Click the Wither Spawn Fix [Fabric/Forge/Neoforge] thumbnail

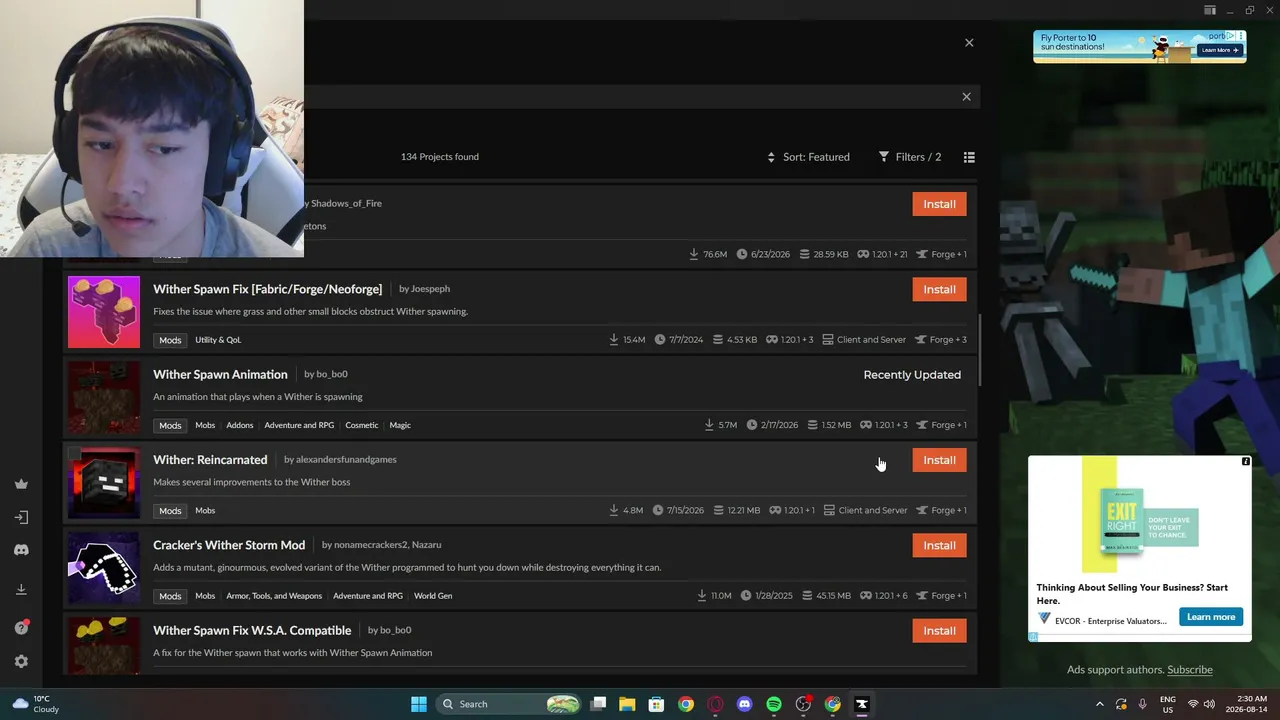[x=104, y=312]
